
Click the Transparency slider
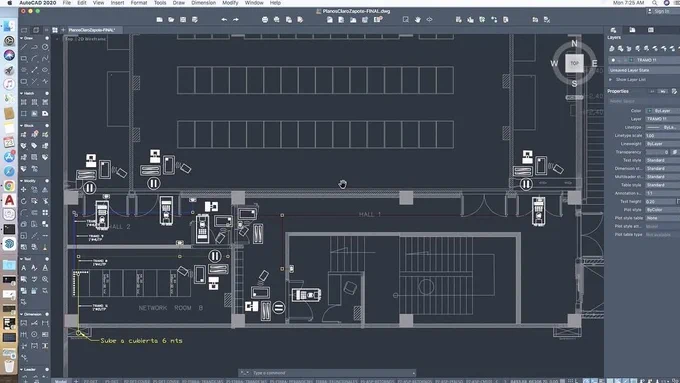(658, 152)
